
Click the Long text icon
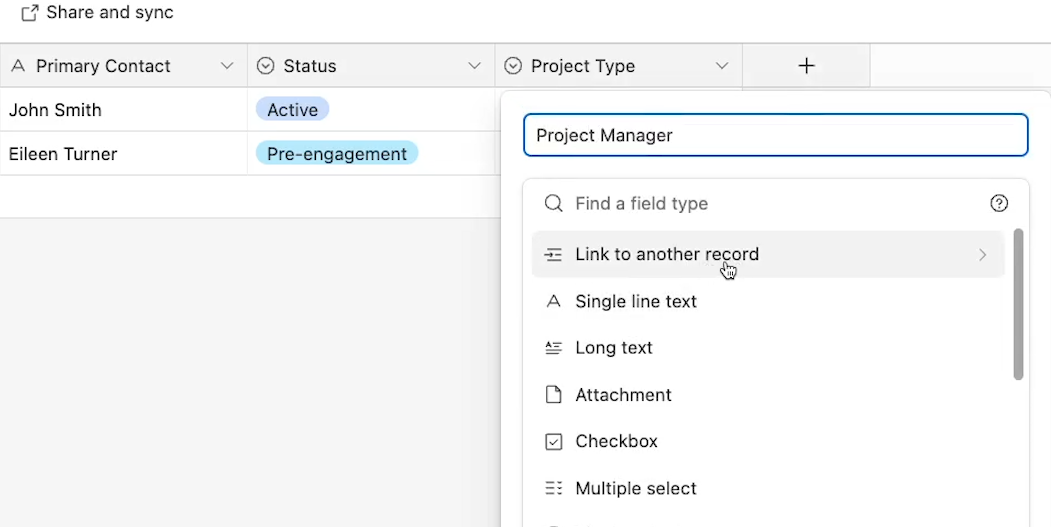pyautogui.click(x=554, y=348)
